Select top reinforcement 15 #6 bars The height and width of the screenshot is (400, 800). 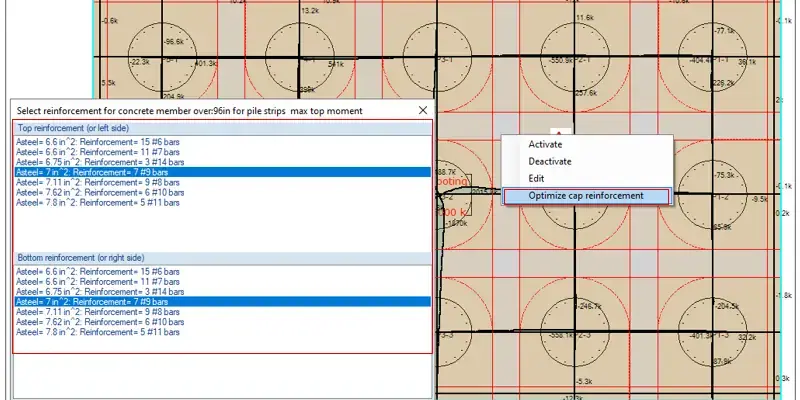(222, 142)
